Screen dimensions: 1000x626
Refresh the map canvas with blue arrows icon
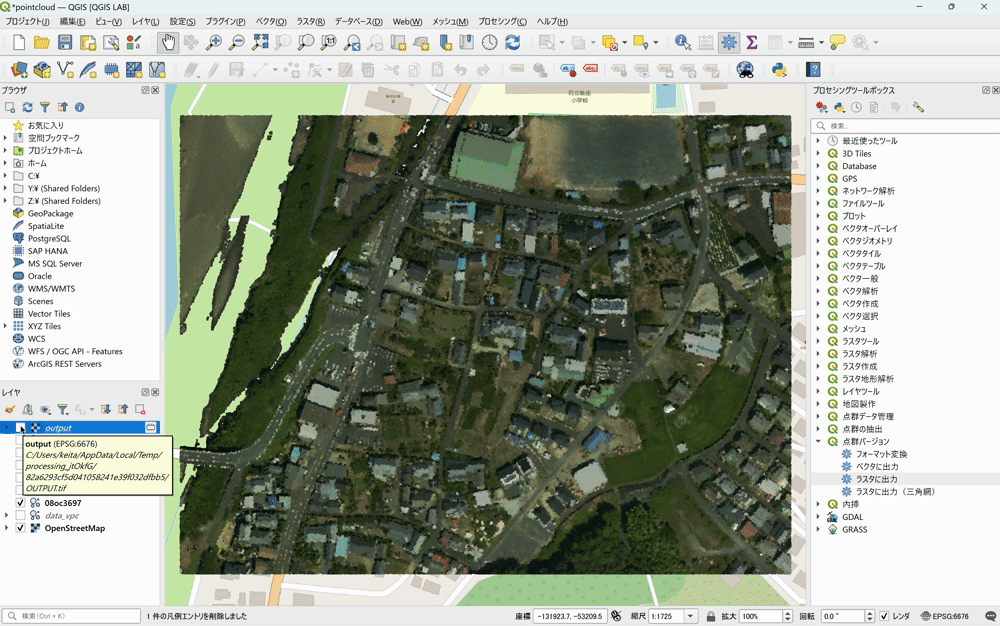tap(513, 43)
